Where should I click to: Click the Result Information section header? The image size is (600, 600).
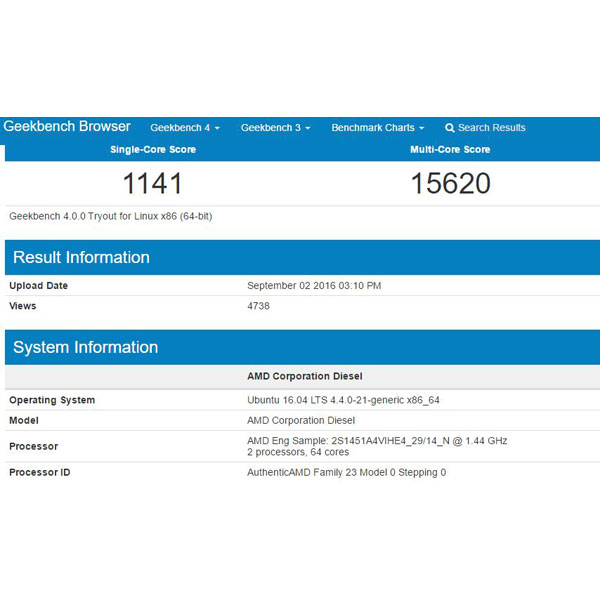point(302,257)
